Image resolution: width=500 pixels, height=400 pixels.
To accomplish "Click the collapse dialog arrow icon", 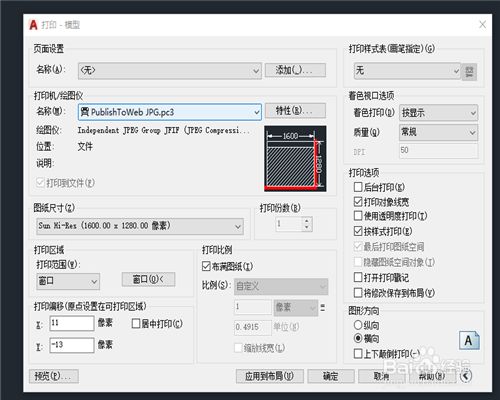I will 466,376.
